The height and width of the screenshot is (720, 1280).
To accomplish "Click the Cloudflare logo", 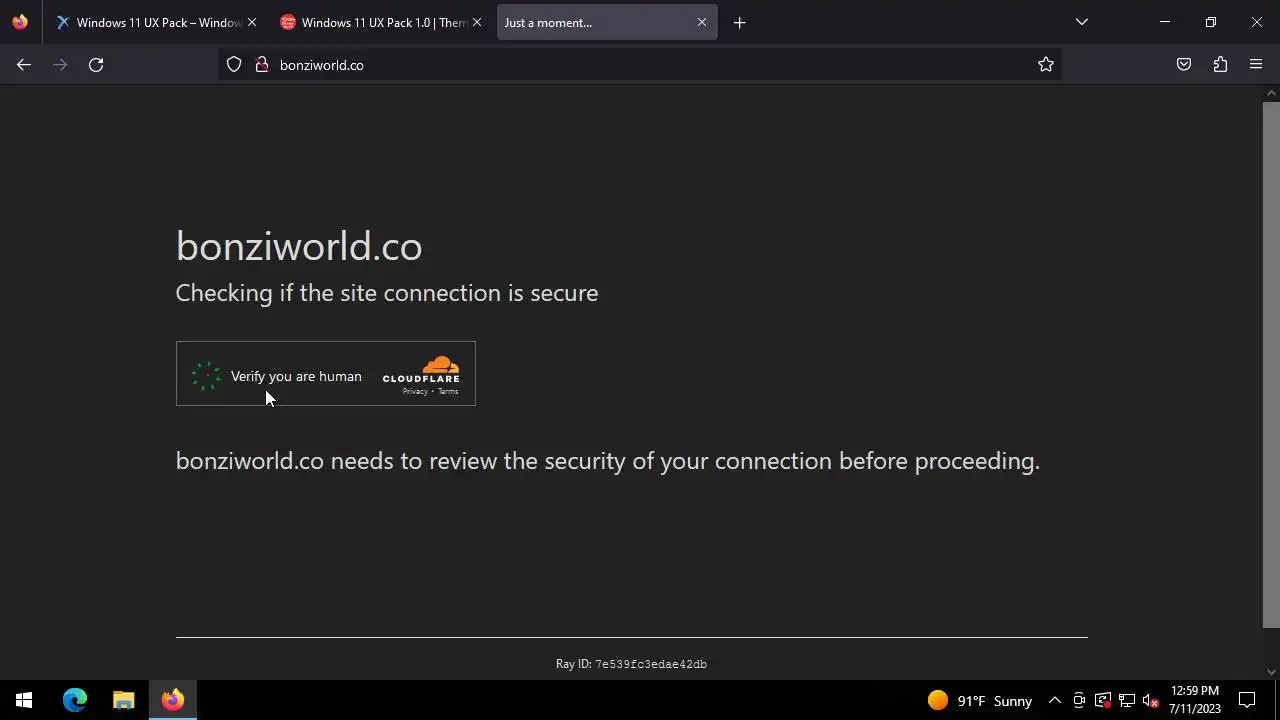I will 421,369.
